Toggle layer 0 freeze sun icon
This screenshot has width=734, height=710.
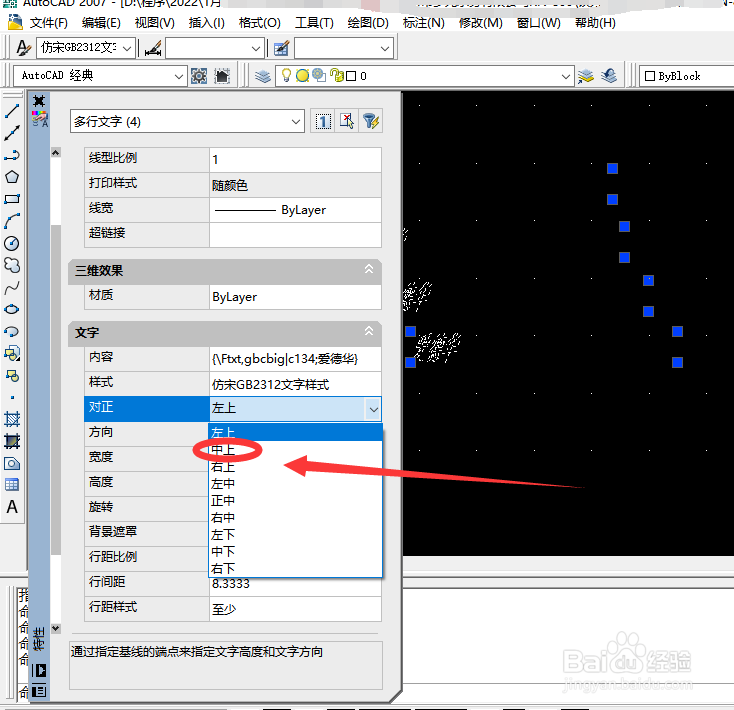pos(302,75)
